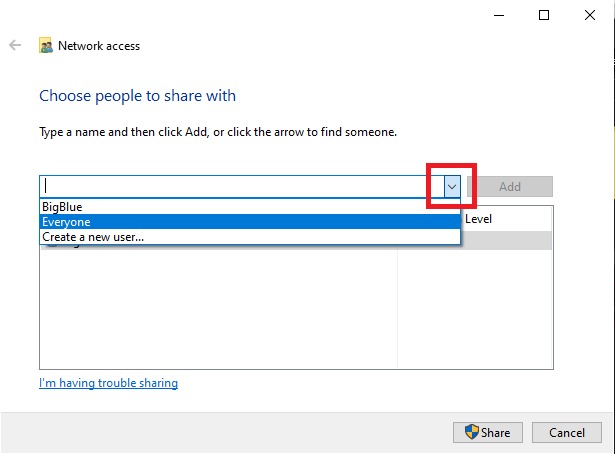
Task: Click the shield icon on the Share button
Action: [x=472, y=432]
